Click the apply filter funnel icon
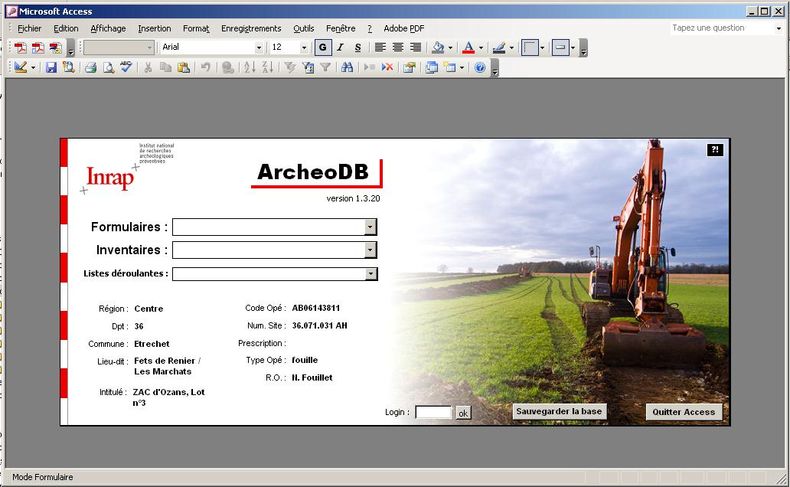The width and height of the screenshot is (790, 487). 325,67
